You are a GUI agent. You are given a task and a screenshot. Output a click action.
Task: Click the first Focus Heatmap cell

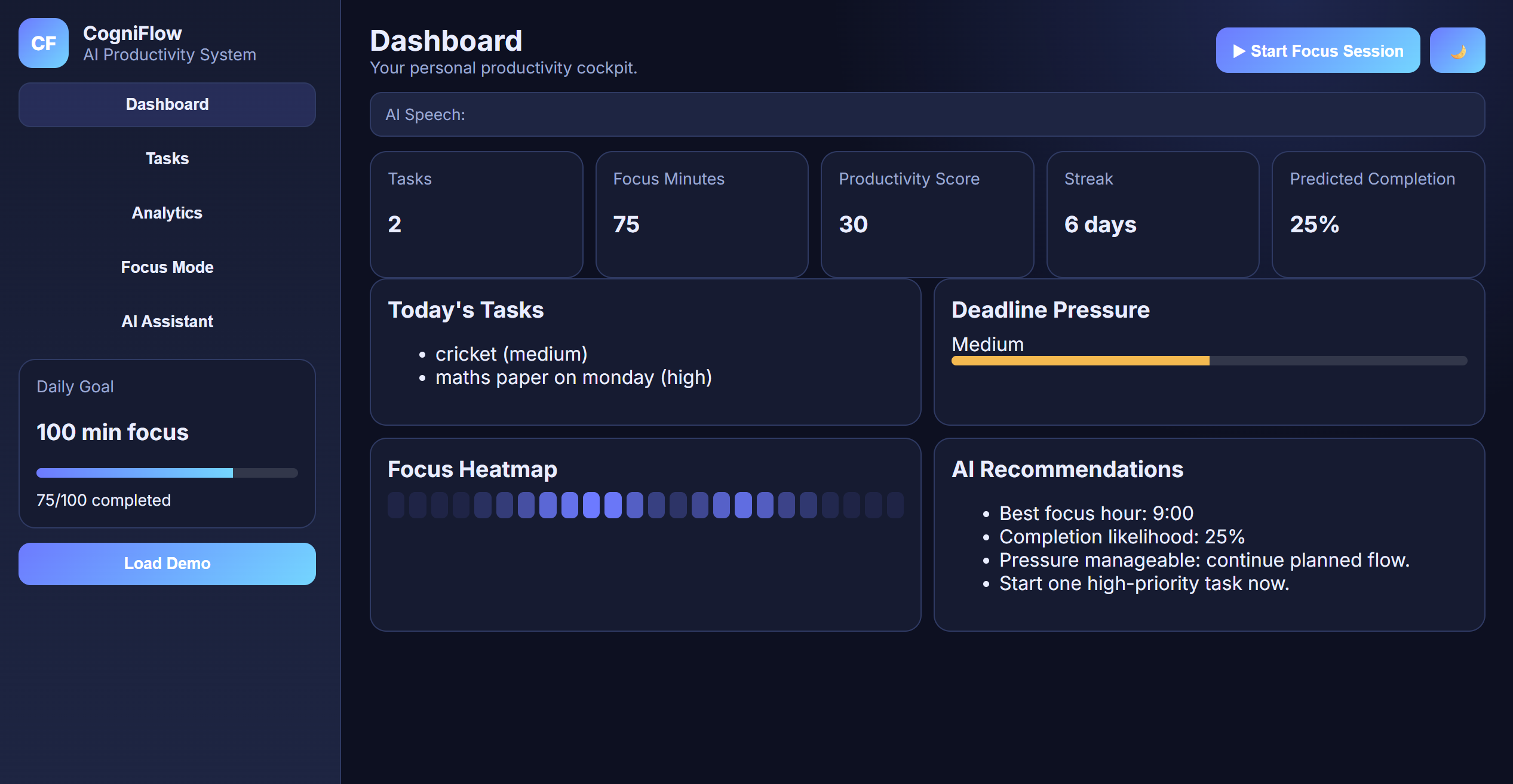(x=395, y=505)
